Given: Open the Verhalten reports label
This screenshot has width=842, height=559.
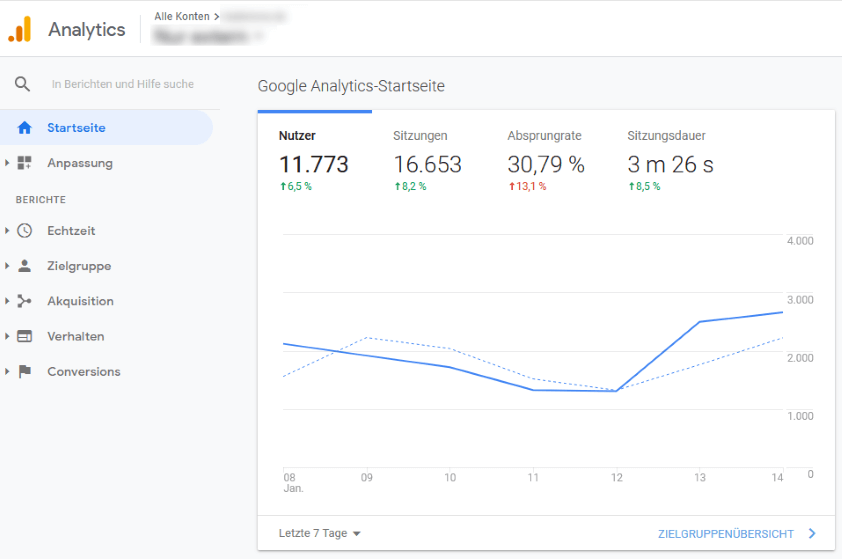Looking at the screenshot, I should coord(76,336).
